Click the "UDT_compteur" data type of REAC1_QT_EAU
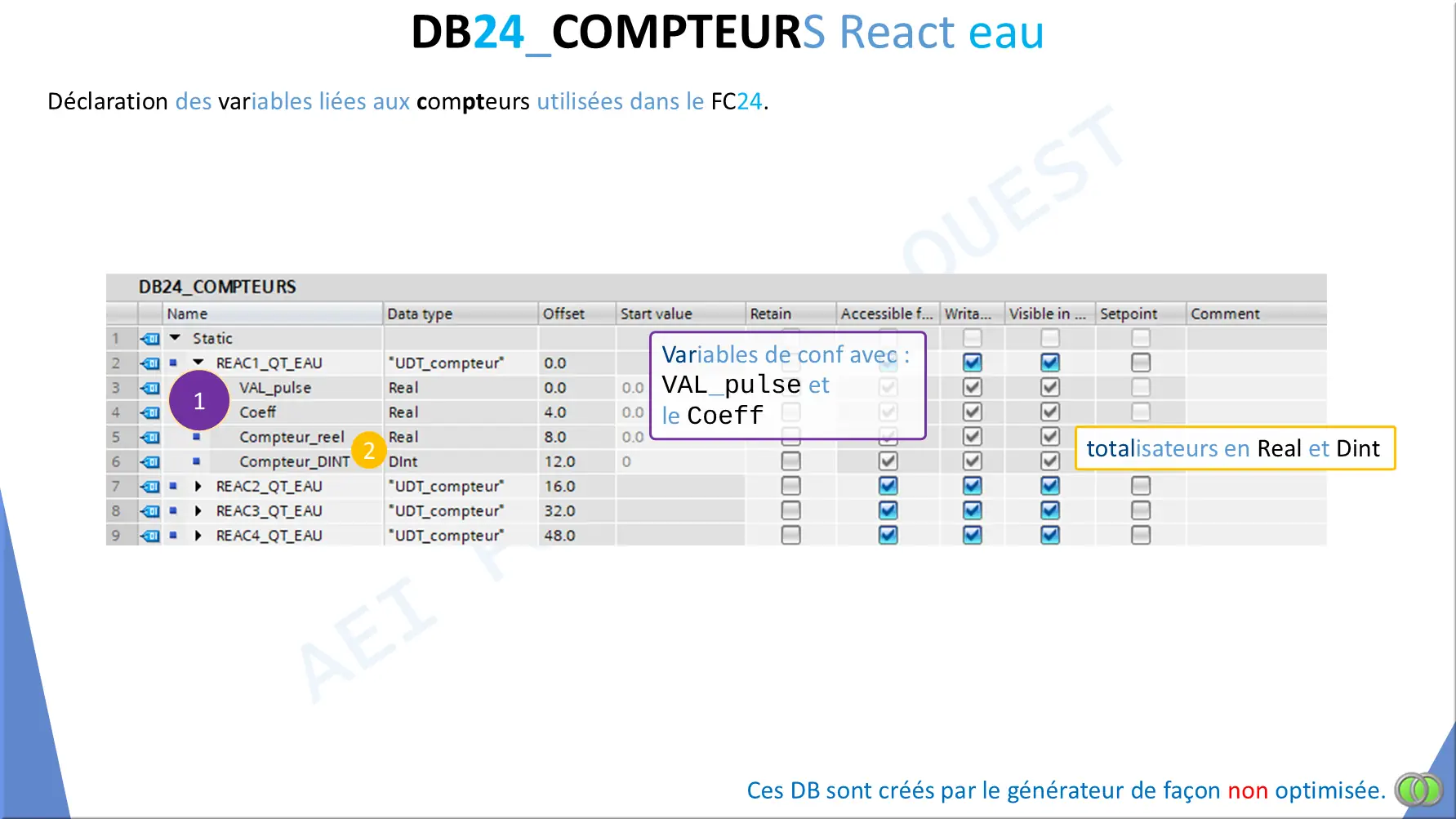Image resolution: width=1456 pixels, height=819 pixels. [446, 363]
